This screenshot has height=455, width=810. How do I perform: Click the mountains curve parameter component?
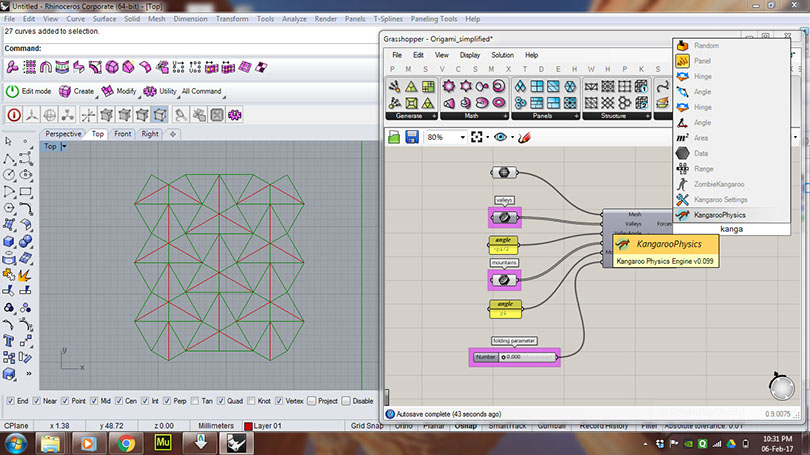(505, 280)
